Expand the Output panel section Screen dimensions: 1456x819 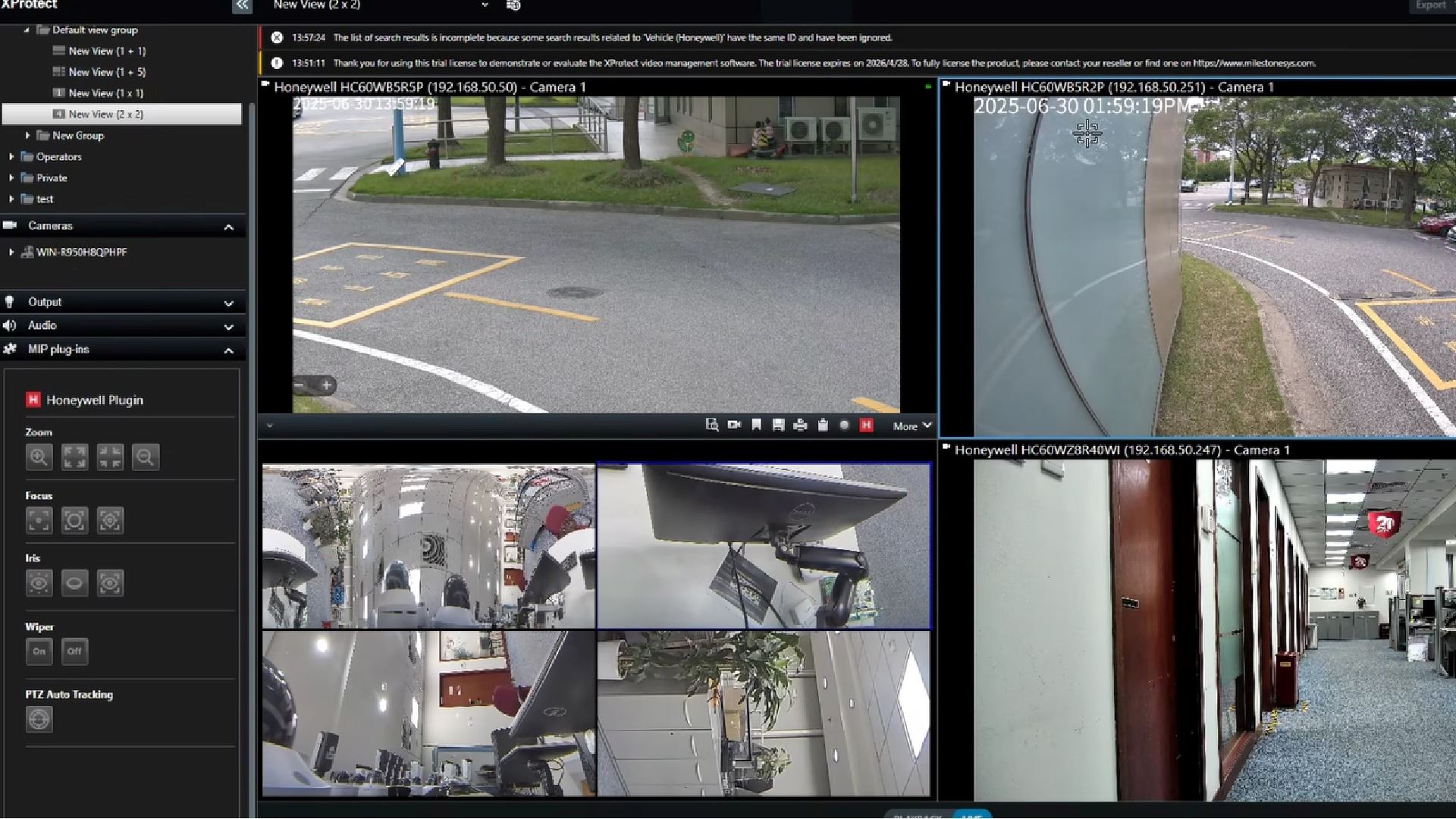click(228, 303)
